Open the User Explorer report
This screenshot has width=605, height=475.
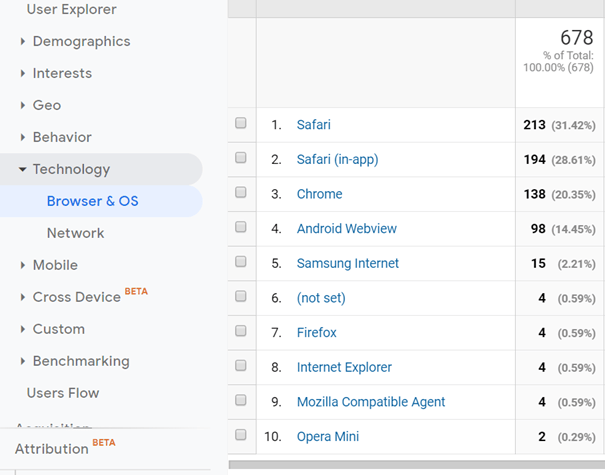(71, 9)
